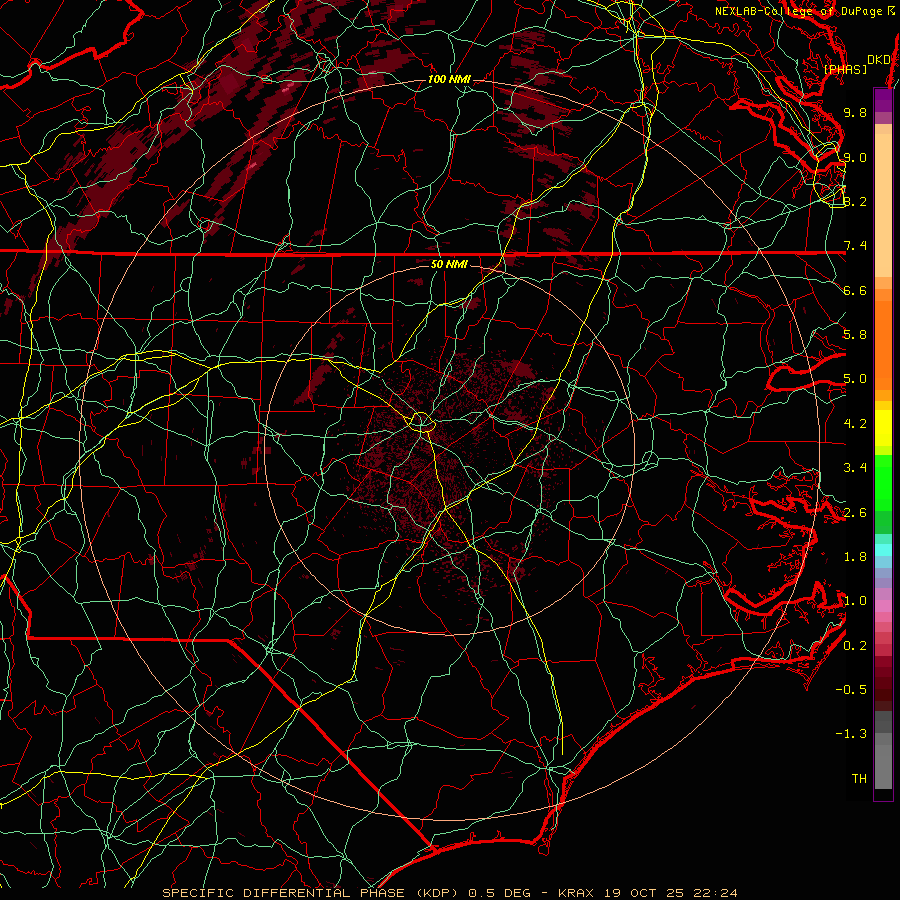Click the Specific Differential Phase caption

[x=450, y=893]
